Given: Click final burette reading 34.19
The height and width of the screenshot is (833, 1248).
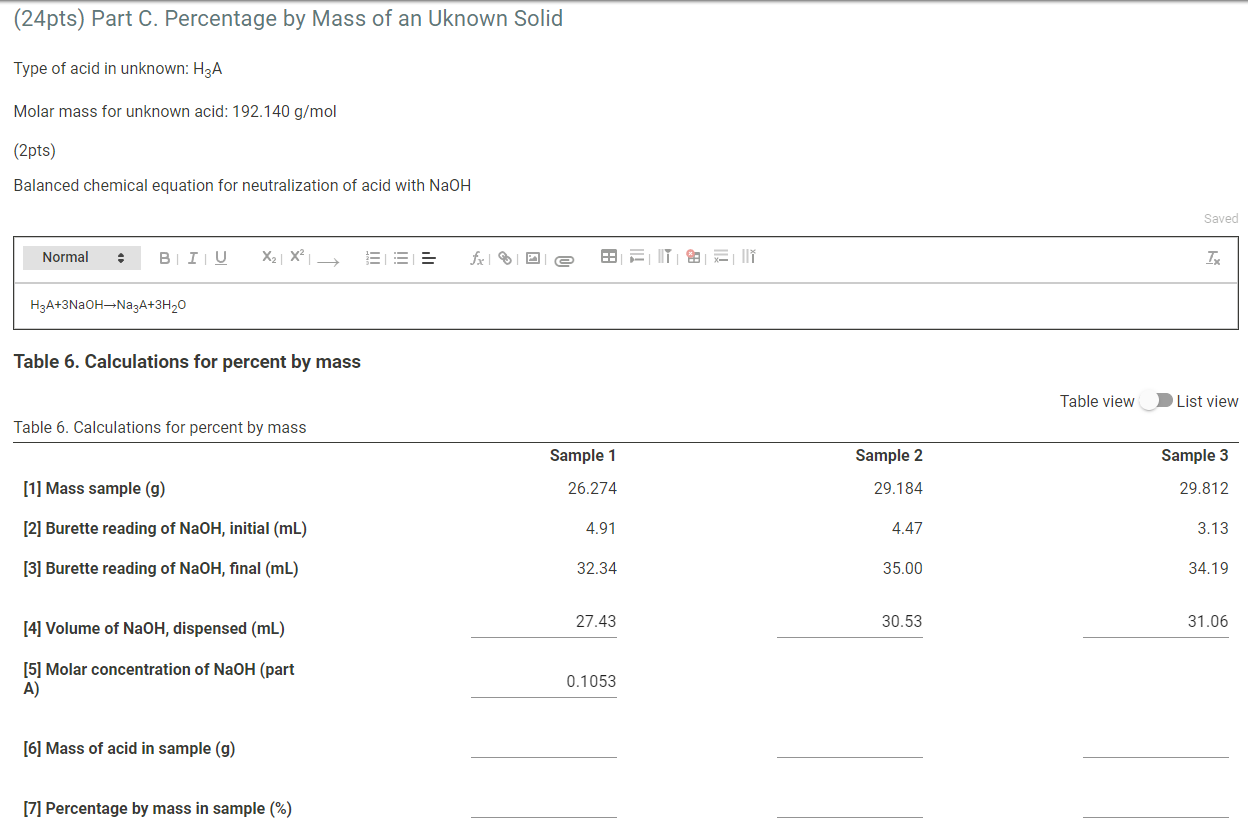Looking at the screenshot, I should pyautogui.click(x=1208, y=568).
